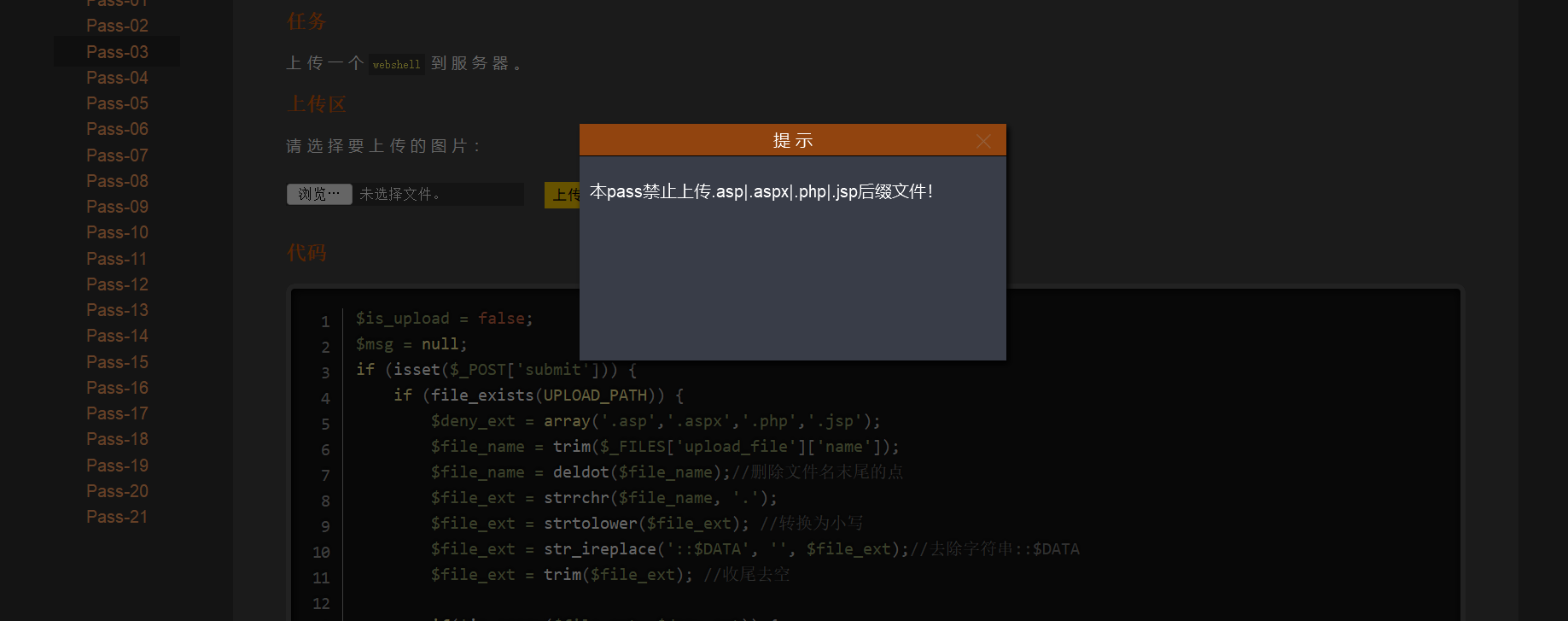Click the 上传区 section heading
This screenshot has height=621, width=1568.
[317, 104]
